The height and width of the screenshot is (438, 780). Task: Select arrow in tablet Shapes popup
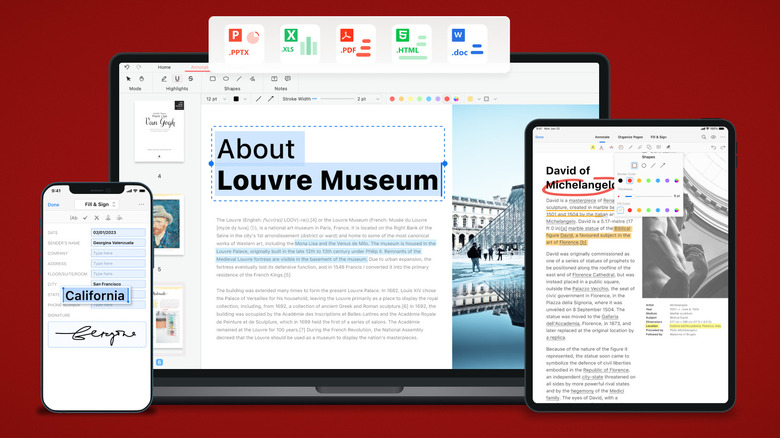coord(663,165)
